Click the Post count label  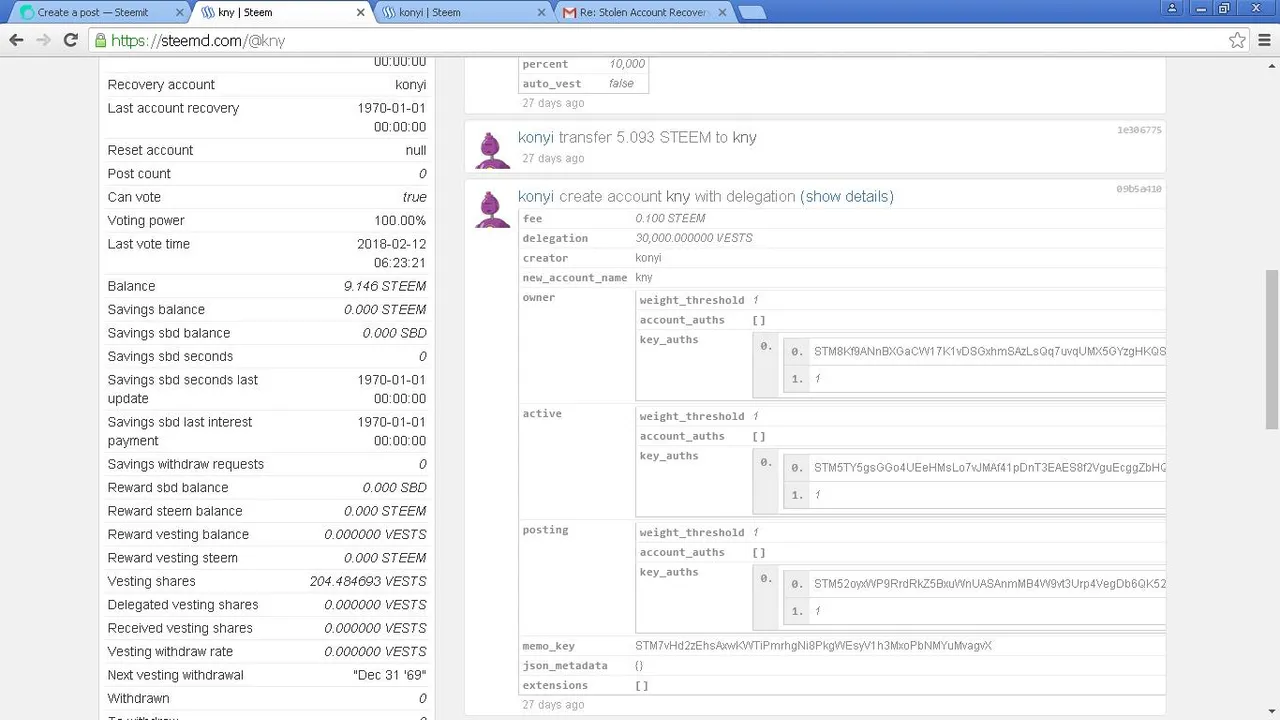pyautogui.click(x=139, y=174)
